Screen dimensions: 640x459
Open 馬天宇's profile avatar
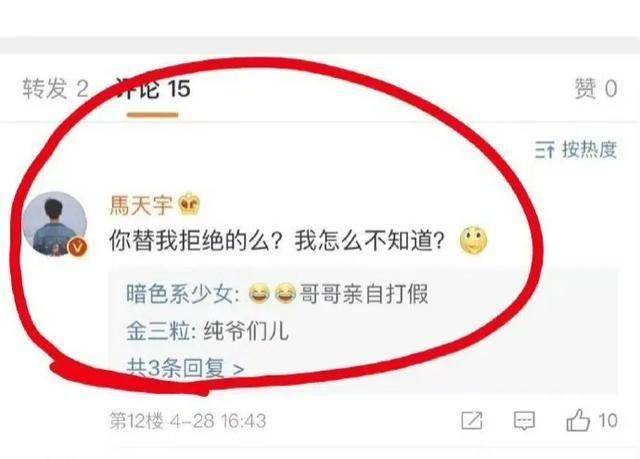pos(55,224)
